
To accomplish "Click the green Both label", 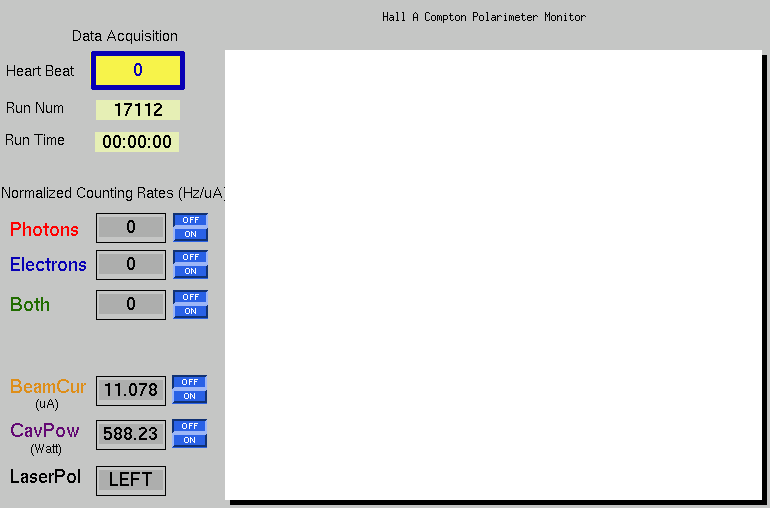I will click(30, 305).
